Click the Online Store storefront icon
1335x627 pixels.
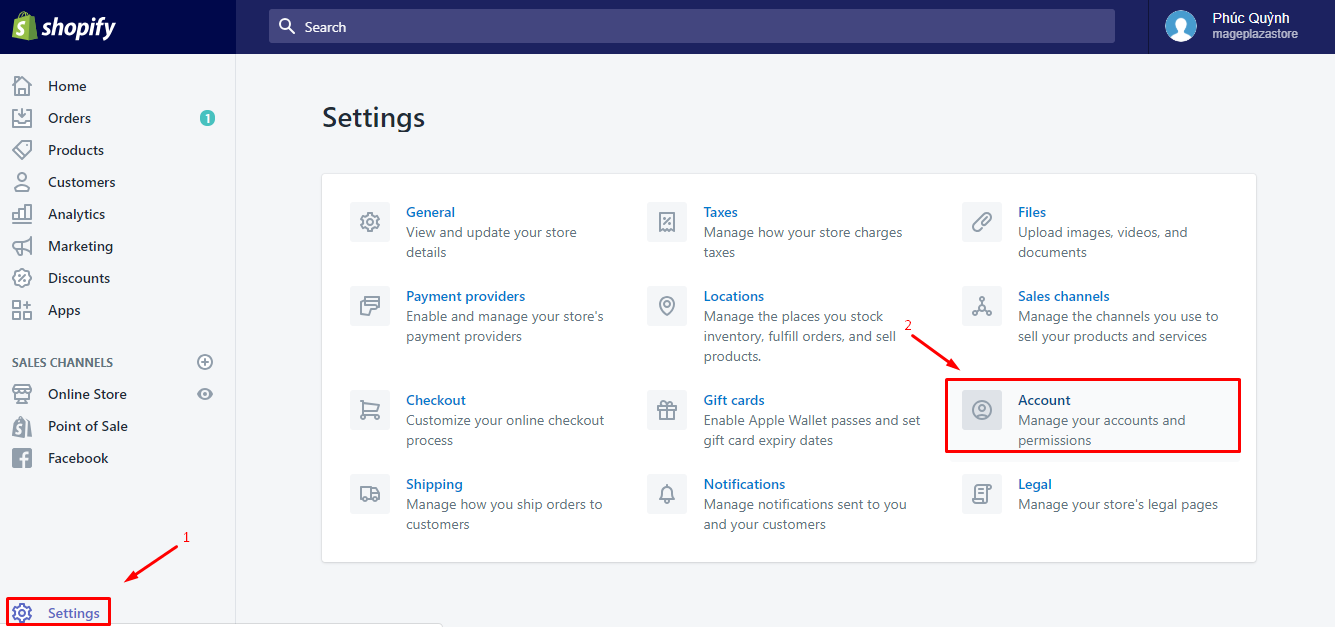click(22, 394)
